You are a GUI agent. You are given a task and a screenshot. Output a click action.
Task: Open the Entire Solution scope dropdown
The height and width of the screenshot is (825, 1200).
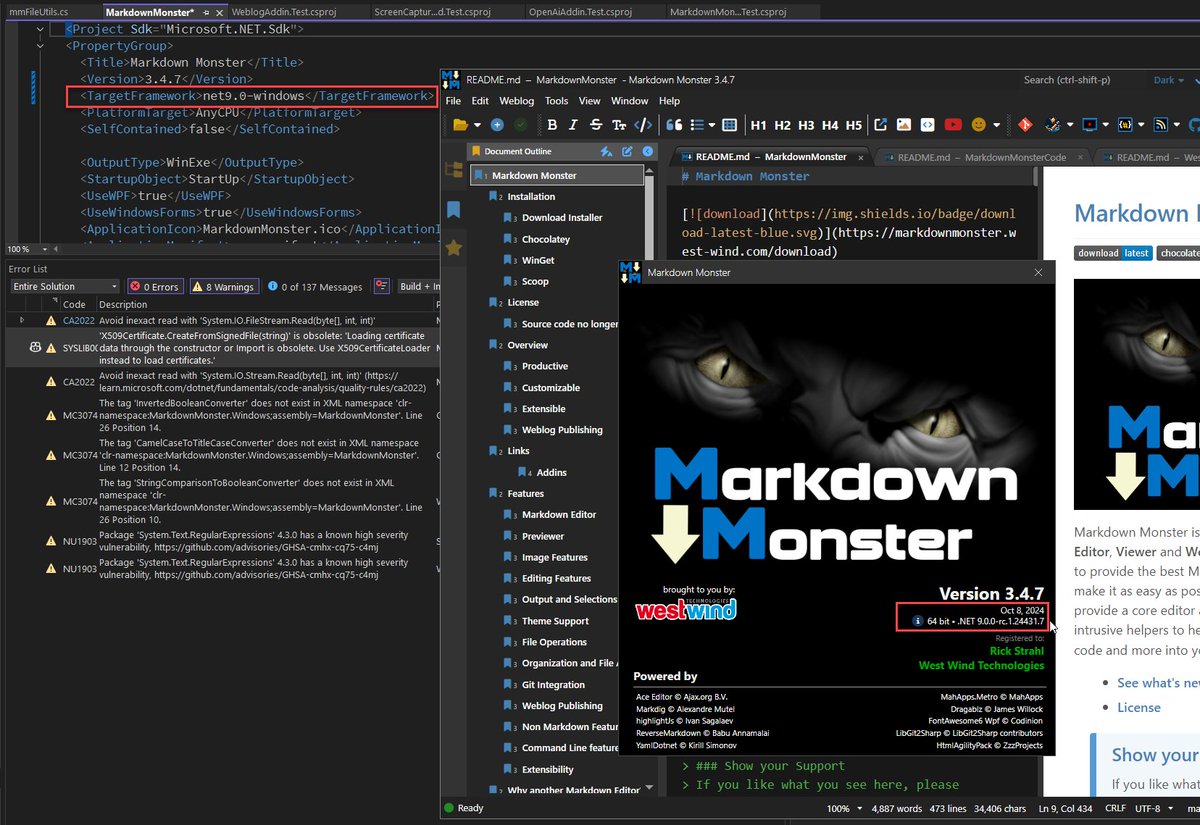coord(64,286)
